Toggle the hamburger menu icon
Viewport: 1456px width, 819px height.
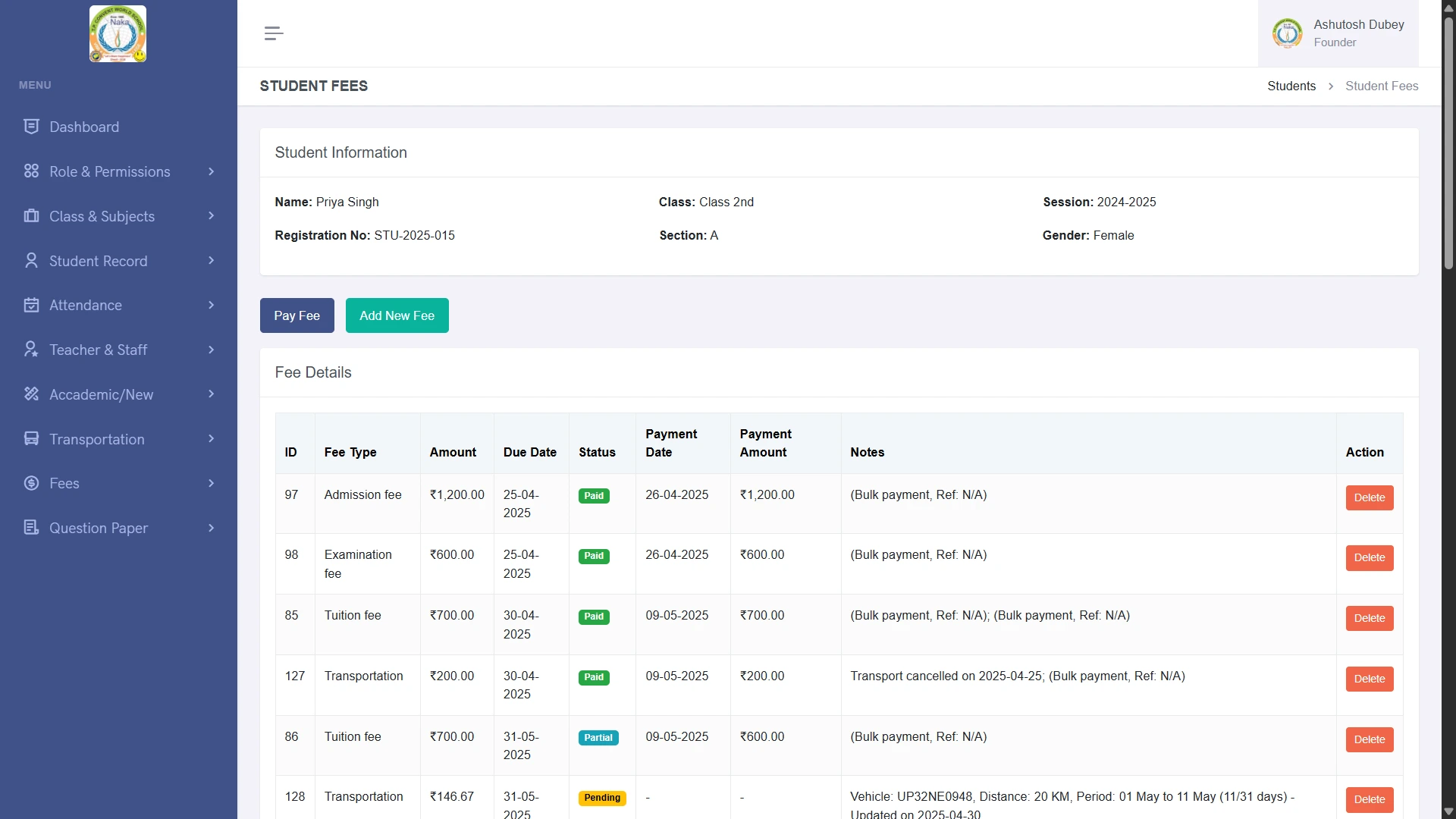(x=274, y=33)
